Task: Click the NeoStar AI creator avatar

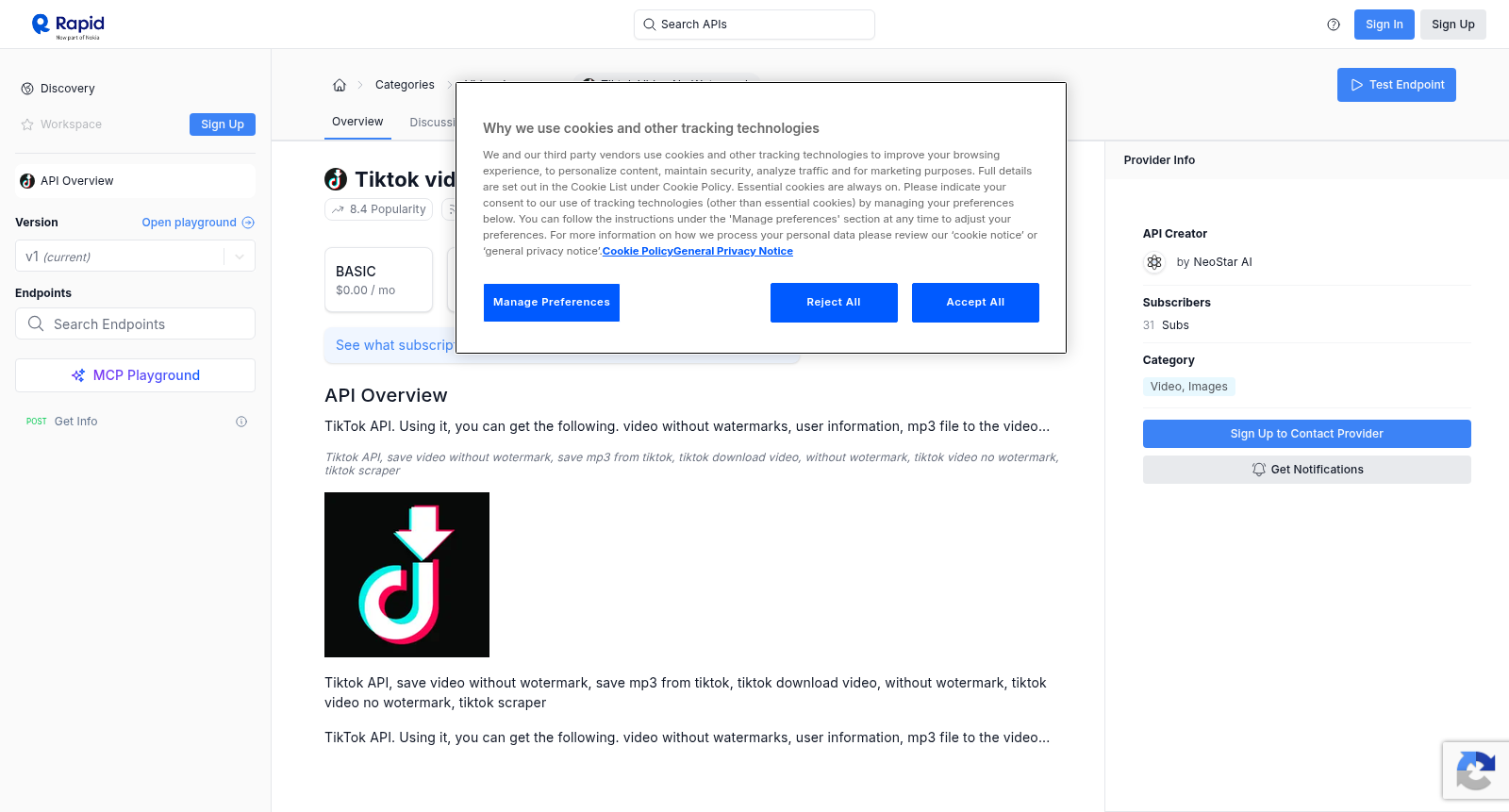Action: tap(1154, 262)
